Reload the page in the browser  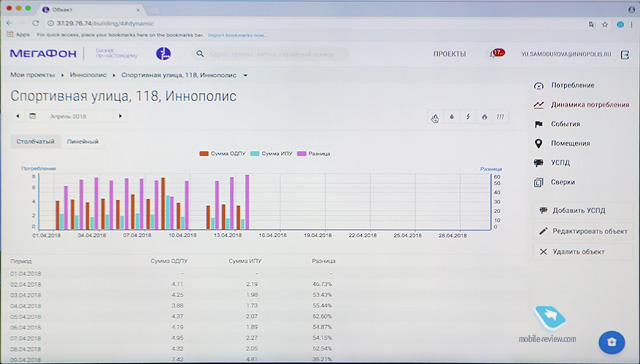coord(36,23)
